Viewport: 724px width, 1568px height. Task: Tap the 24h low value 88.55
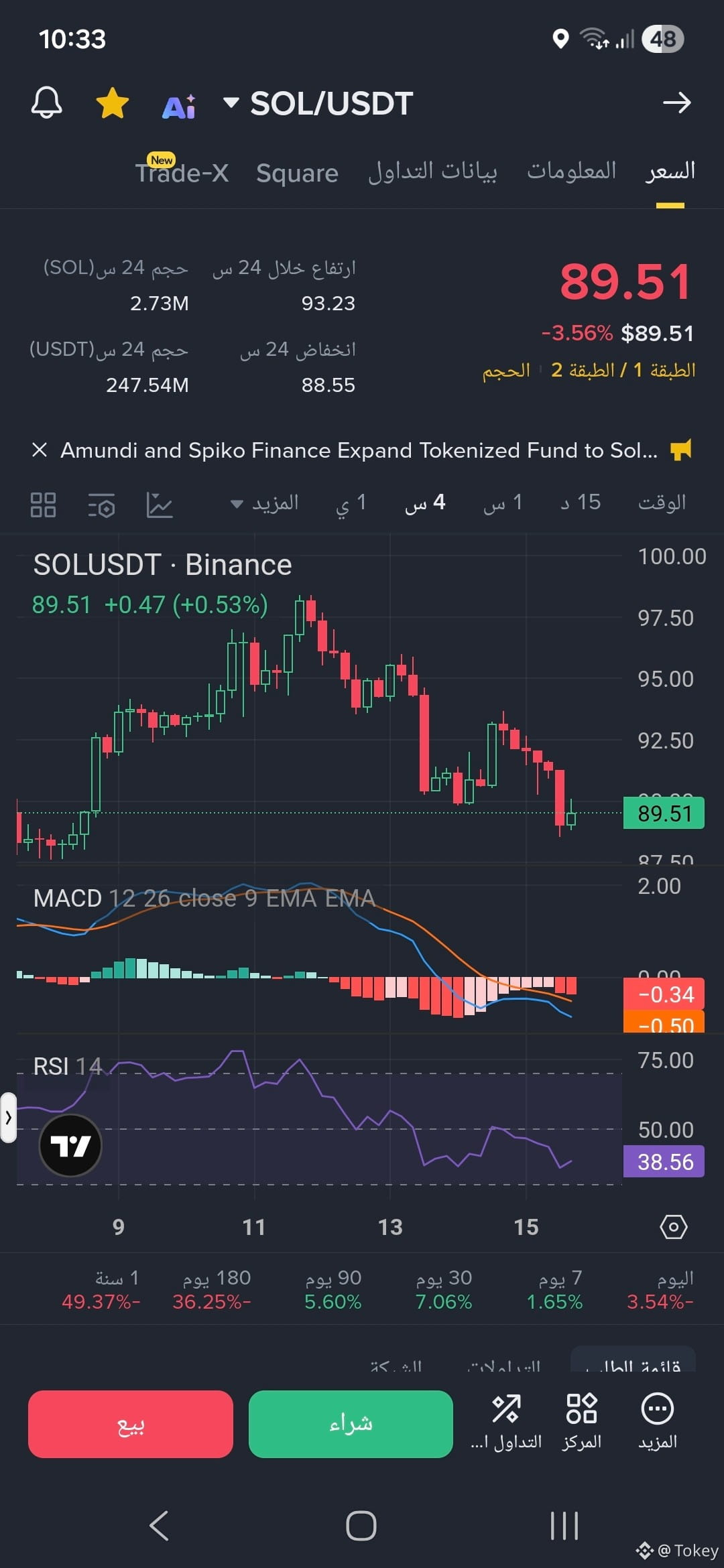tap(328, 385)
